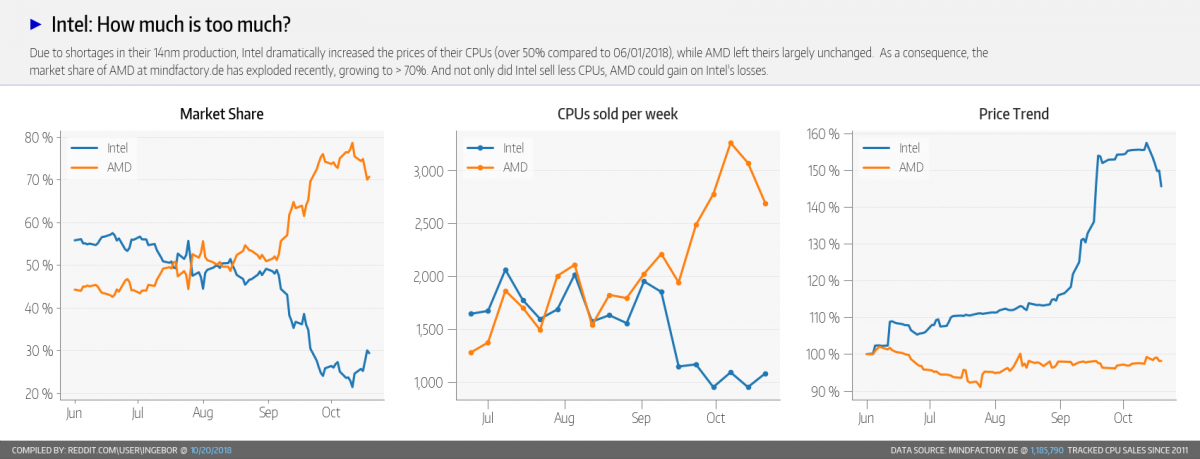Click the CPUs sold per week chart title
Image resolution: width=1200 pixels, height=459 pixels.
click(617, 114)
